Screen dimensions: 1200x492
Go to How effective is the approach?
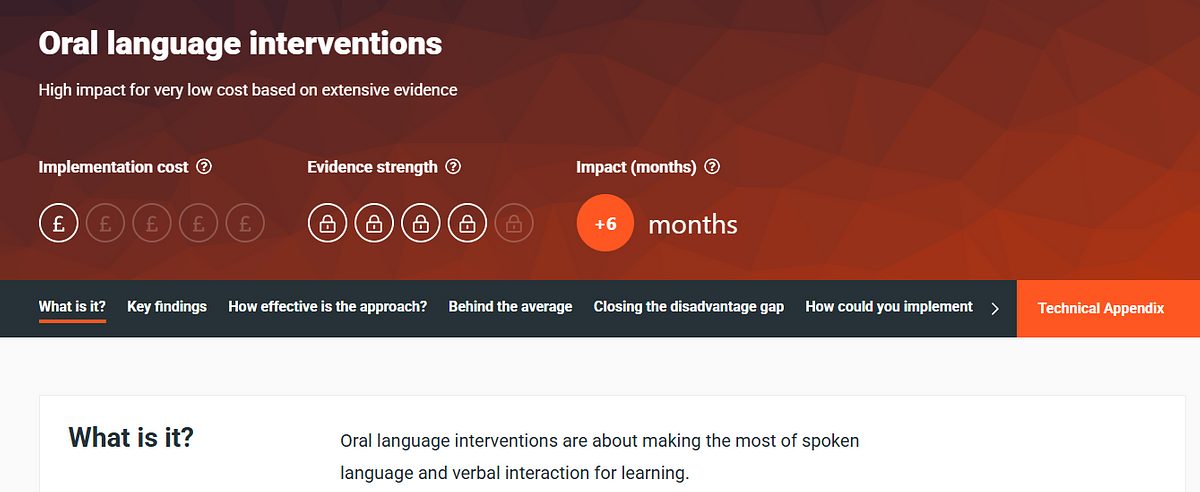(x=328, y=307)
